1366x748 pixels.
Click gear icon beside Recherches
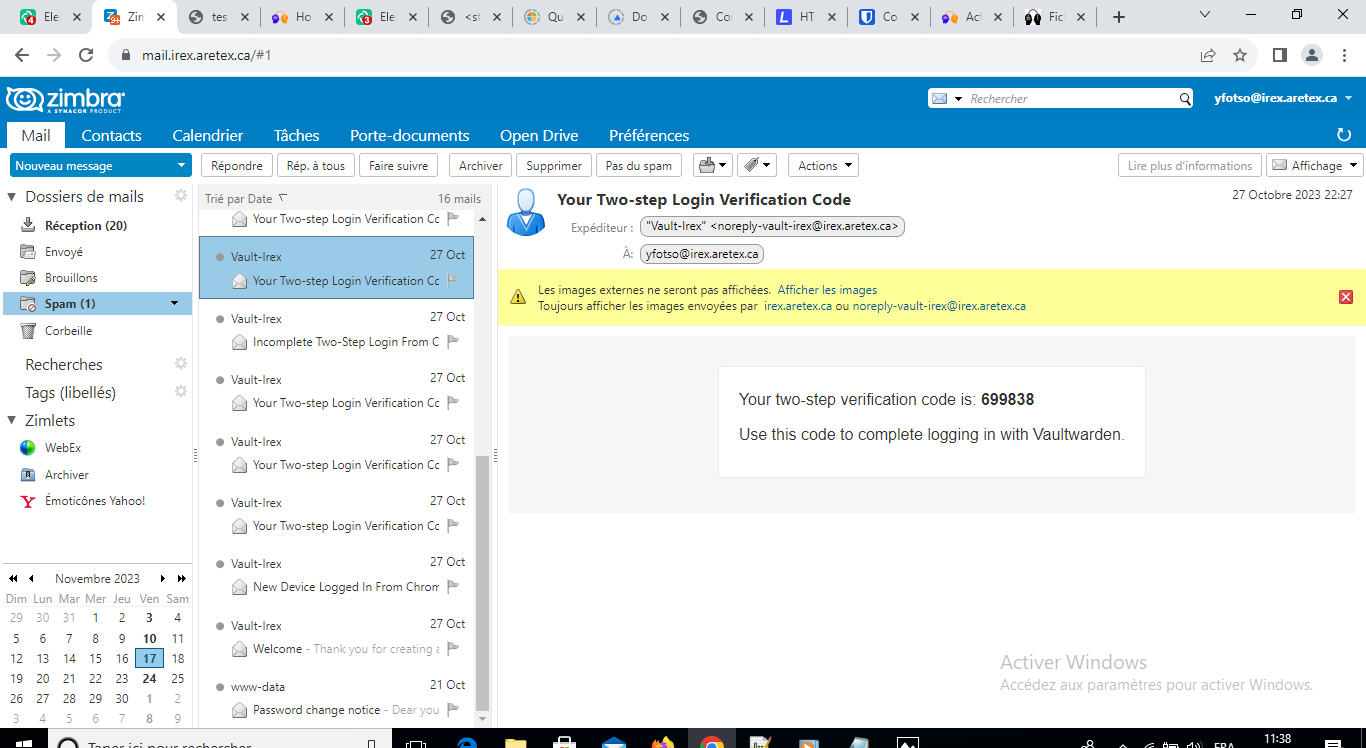(181, 364)
